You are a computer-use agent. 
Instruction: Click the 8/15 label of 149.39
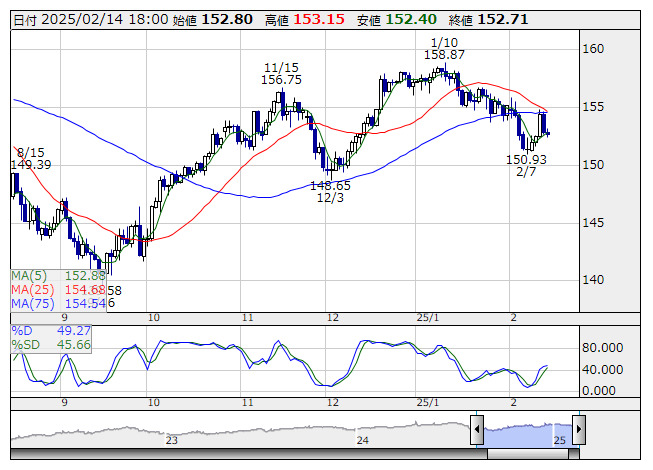tap(30, 157)
